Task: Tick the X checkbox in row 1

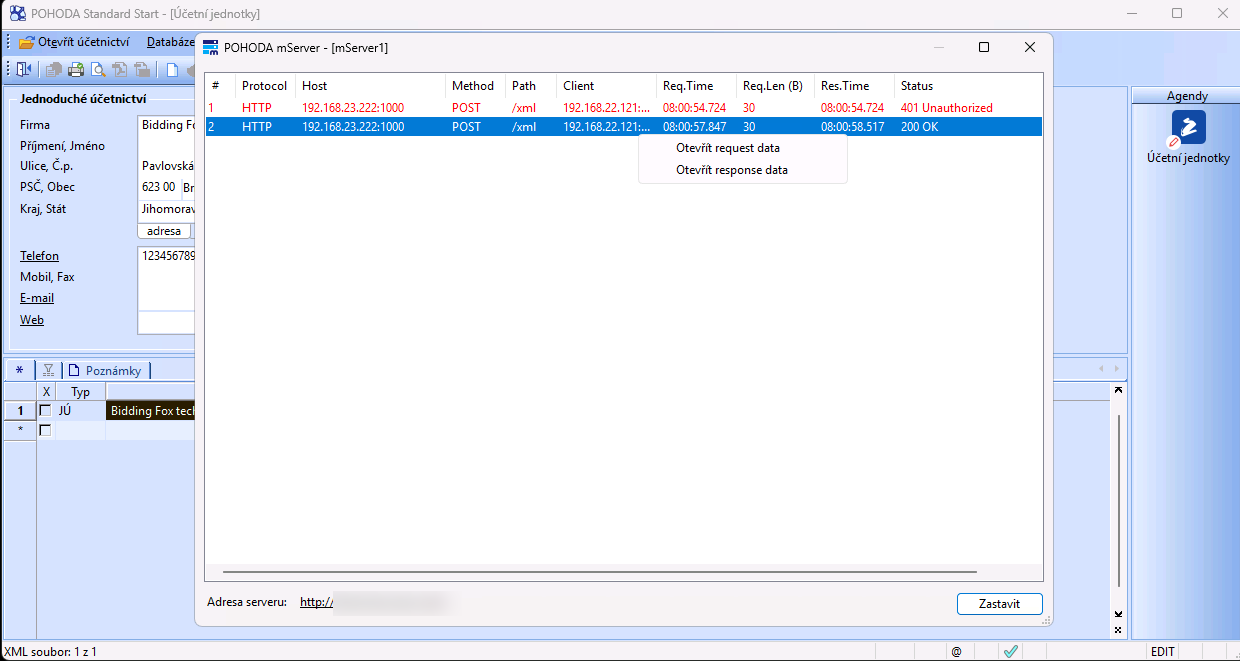Action: [45, 411]
